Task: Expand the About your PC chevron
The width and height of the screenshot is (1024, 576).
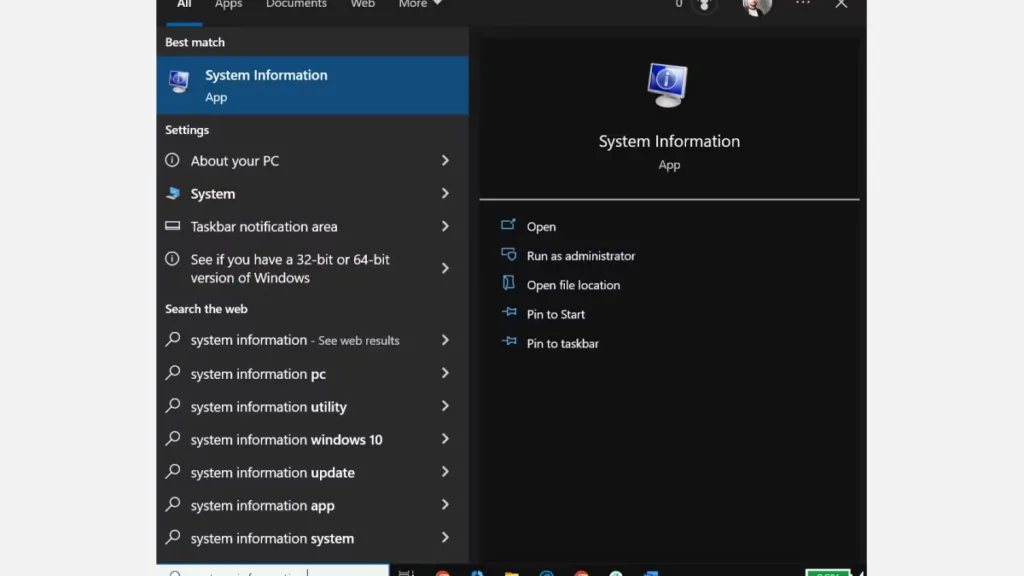Action: pyautogui.click(x=445, y=161)
